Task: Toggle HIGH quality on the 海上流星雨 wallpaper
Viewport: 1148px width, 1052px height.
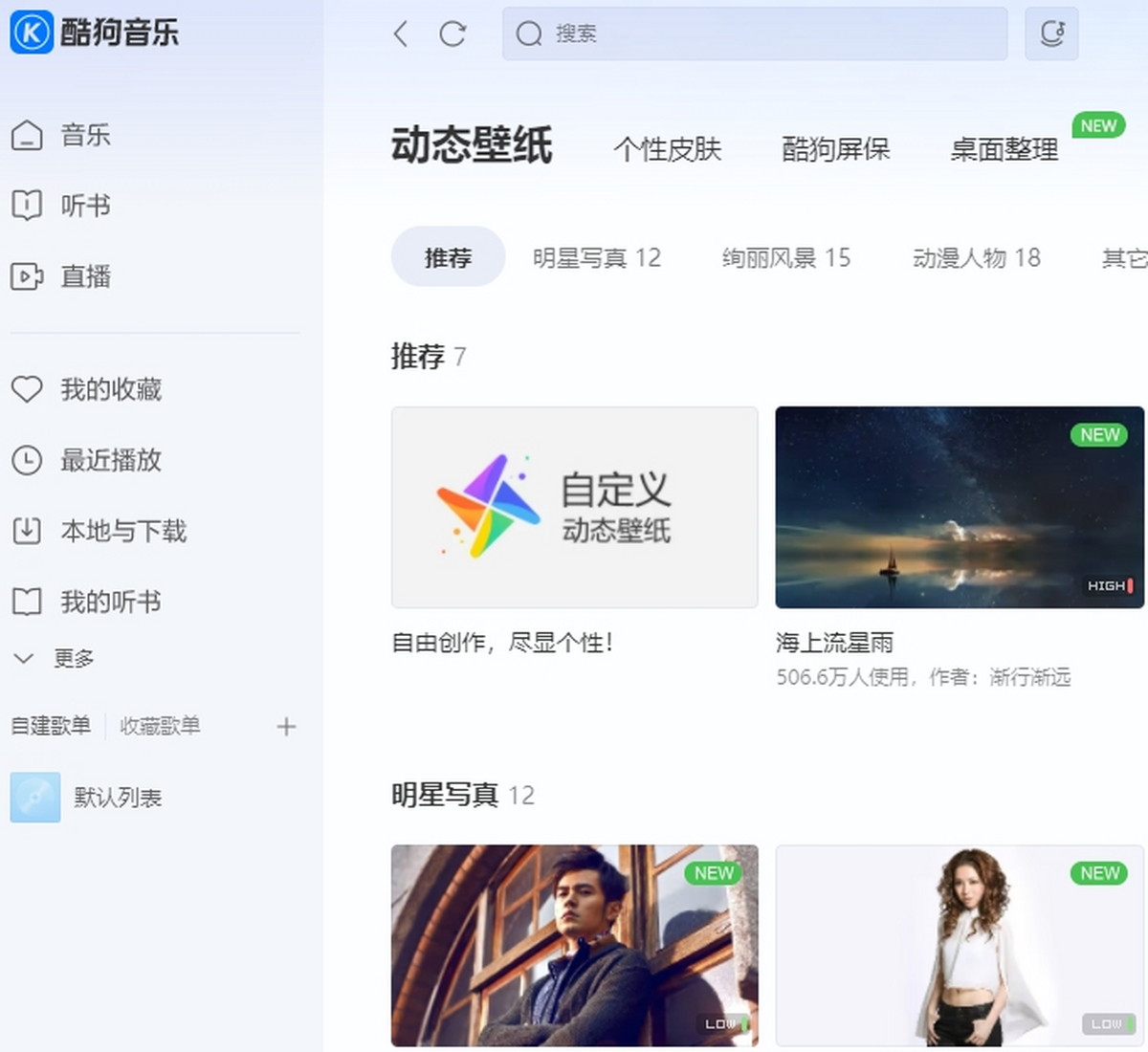Action: tap(1108, 584)
